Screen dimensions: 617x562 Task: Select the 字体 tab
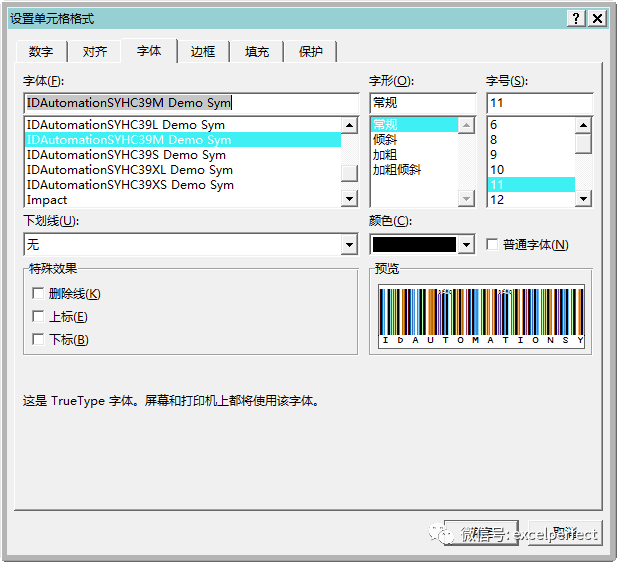click(149, 51)
